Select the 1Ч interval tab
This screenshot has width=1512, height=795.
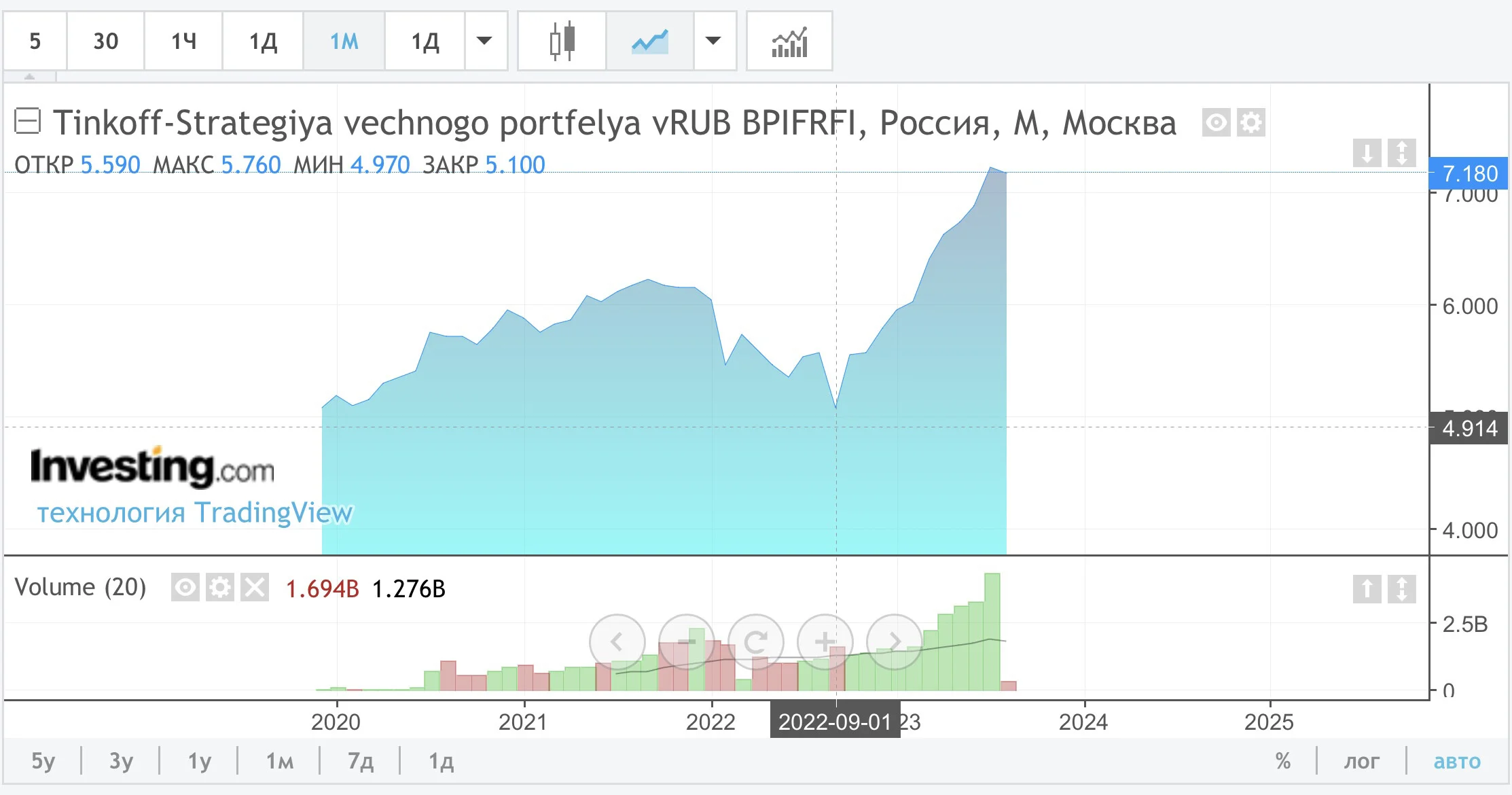coord(183,41)
